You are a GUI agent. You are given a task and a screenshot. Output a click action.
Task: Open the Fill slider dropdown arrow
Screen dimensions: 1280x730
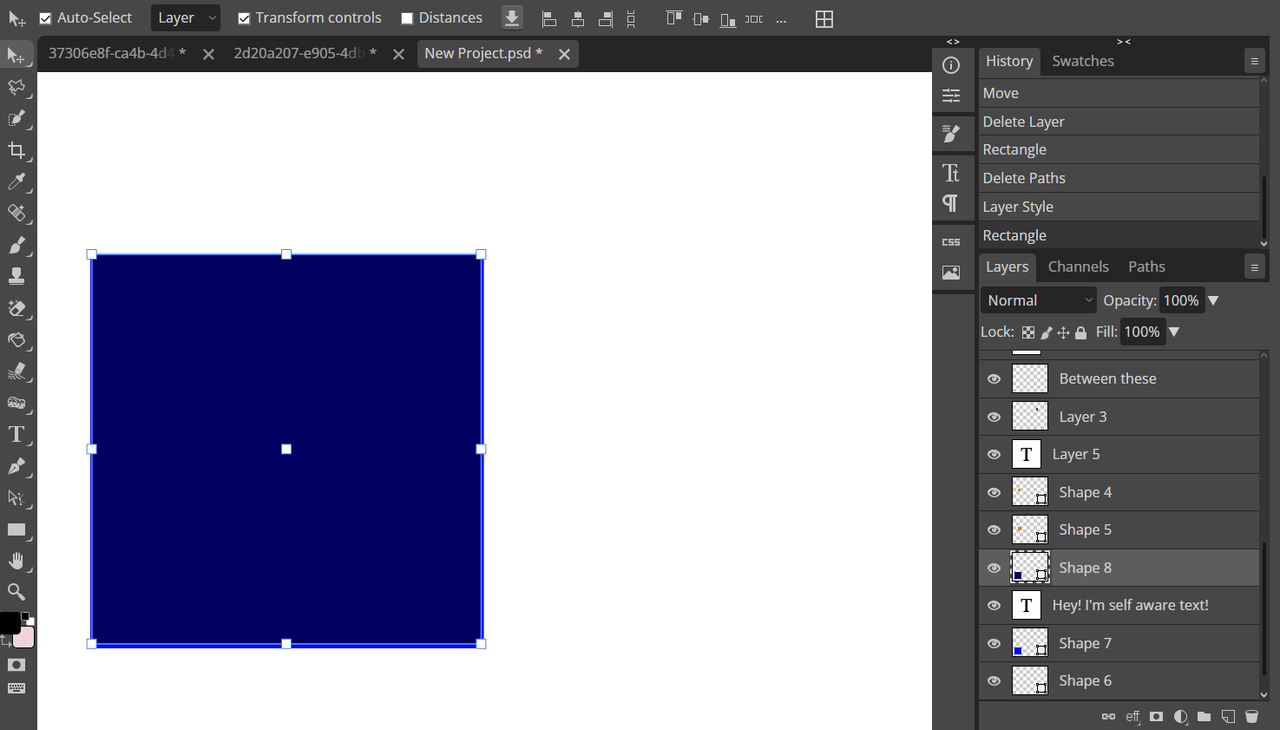(1174, 332)
